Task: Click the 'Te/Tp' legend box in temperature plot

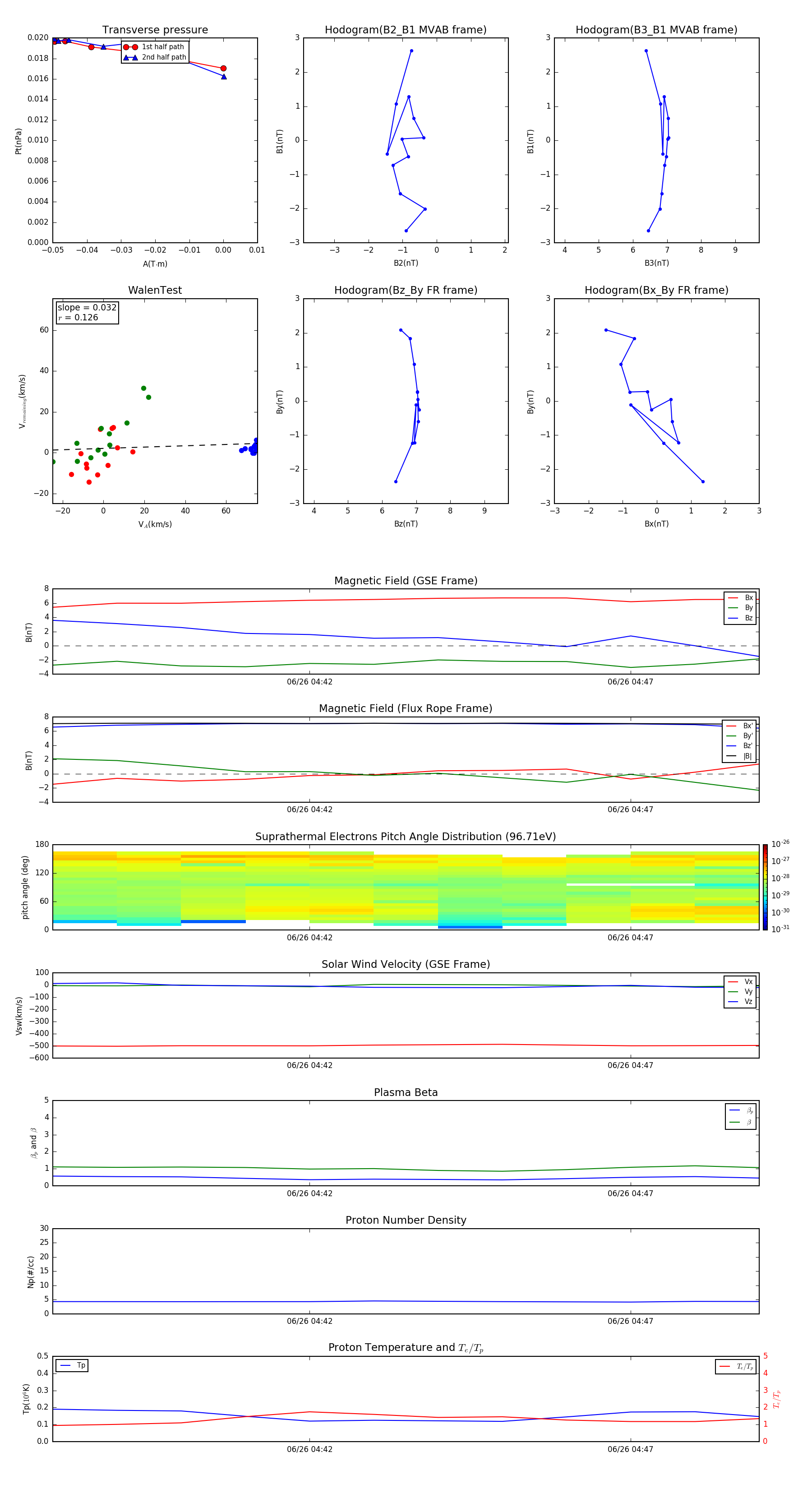Action: (x=736, y=1366)
